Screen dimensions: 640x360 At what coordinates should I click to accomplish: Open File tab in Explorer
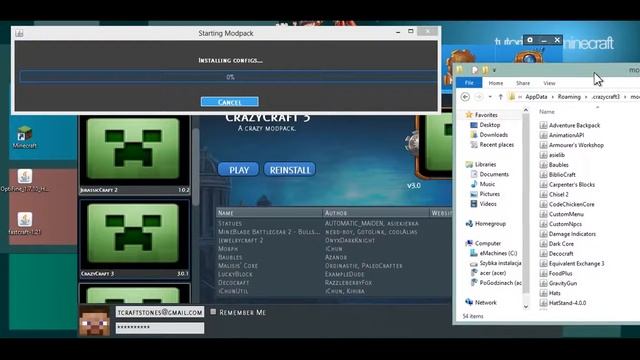pyautogui.click(x=469, y=83)
